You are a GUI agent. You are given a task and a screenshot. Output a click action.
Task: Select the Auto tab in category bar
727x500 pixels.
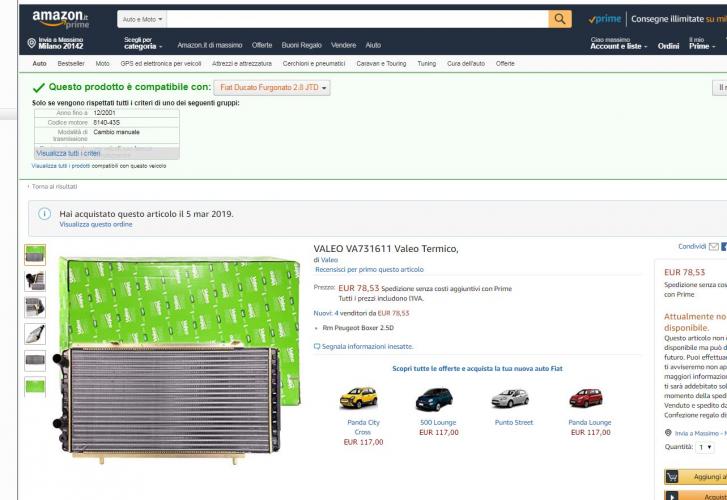point(39,64)
